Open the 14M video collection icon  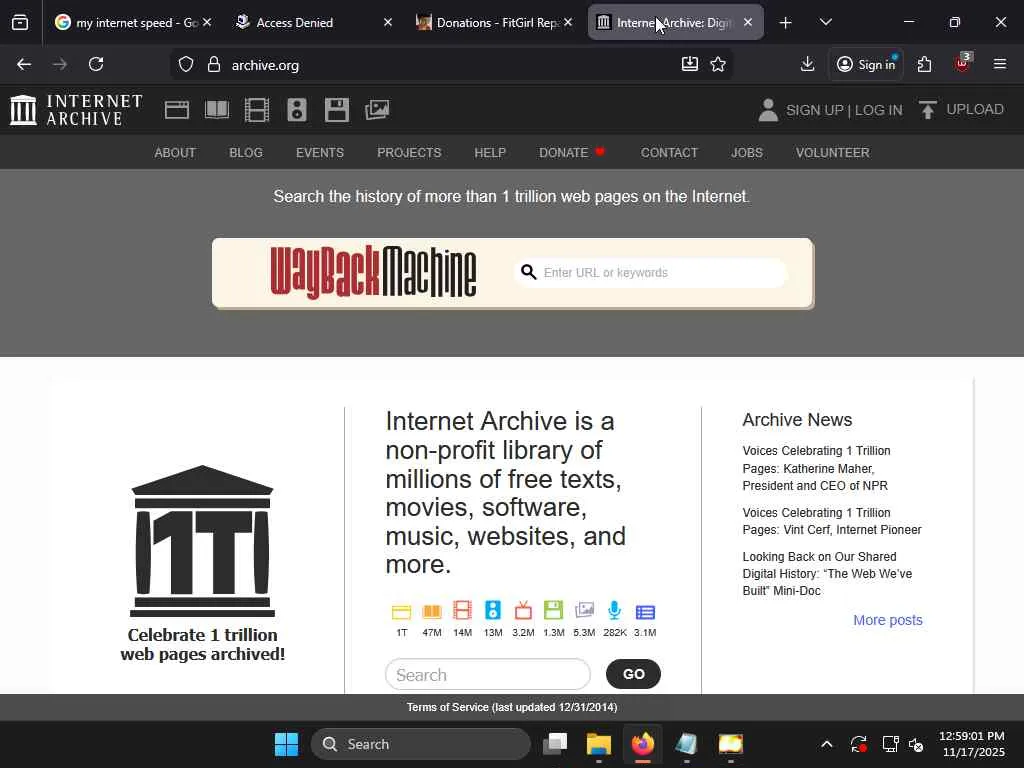(x=462, y=611)
